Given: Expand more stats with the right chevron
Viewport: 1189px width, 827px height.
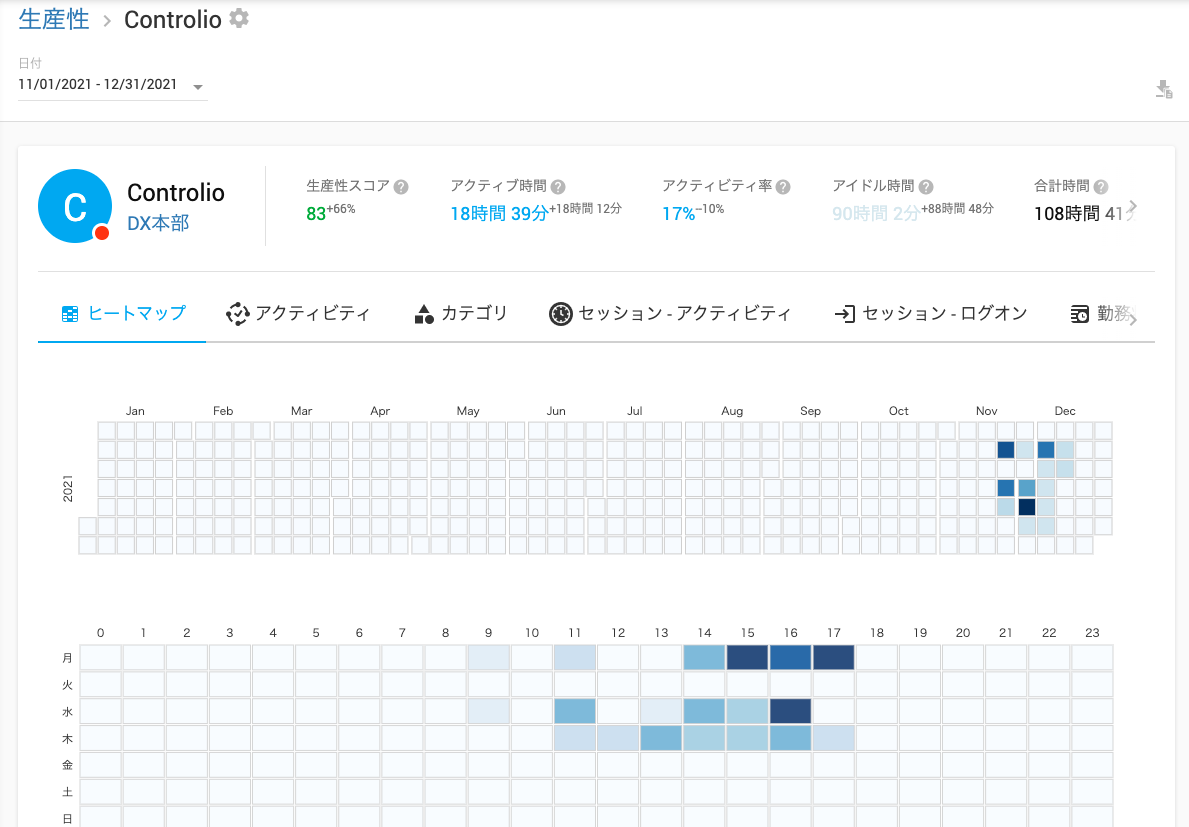Looking at the screenshot, I should tap(1132, 206).
